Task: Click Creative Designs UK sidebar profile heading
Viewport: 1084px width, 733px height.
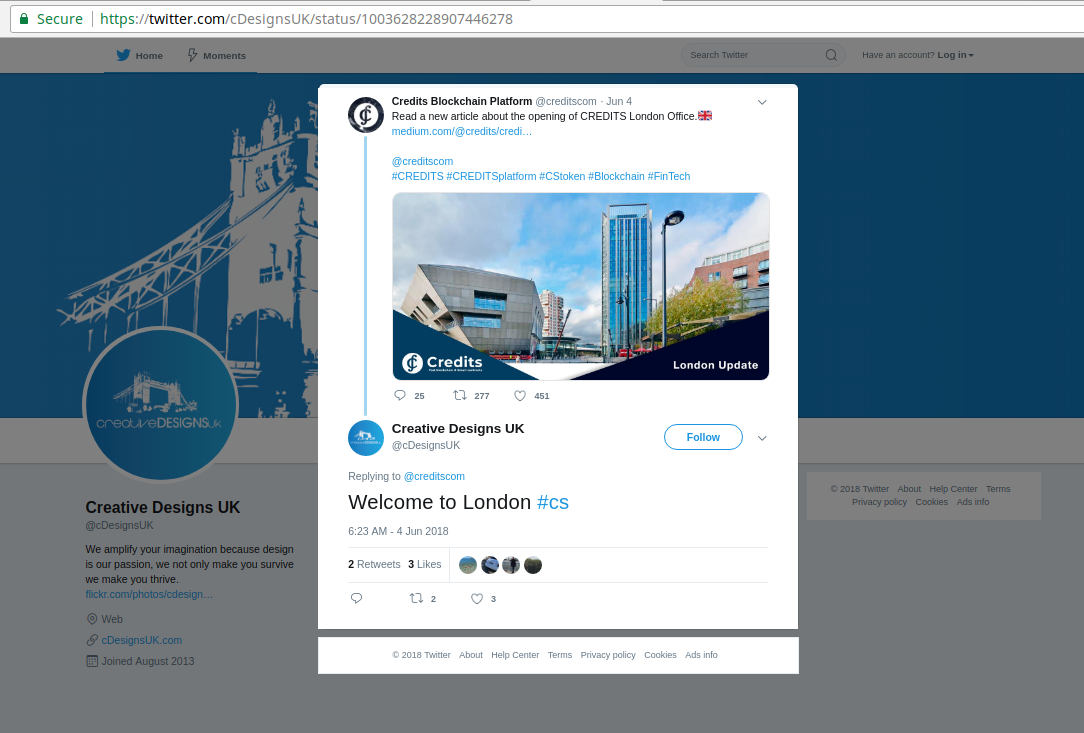Action: [163, 507]
